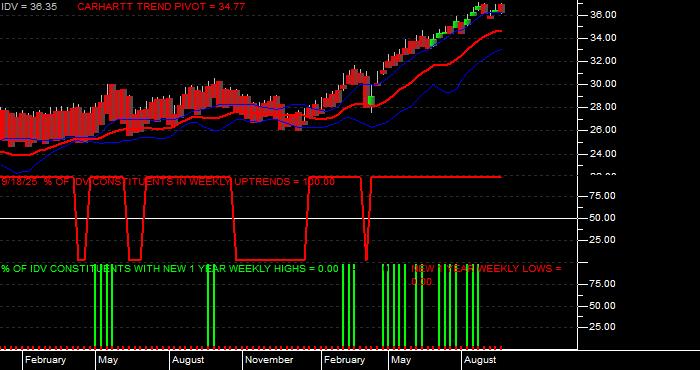The width and height of the screenshot is (700, 370).
Task: Click 75.00 on the uptrends panel axis
Action: point(602,196)
